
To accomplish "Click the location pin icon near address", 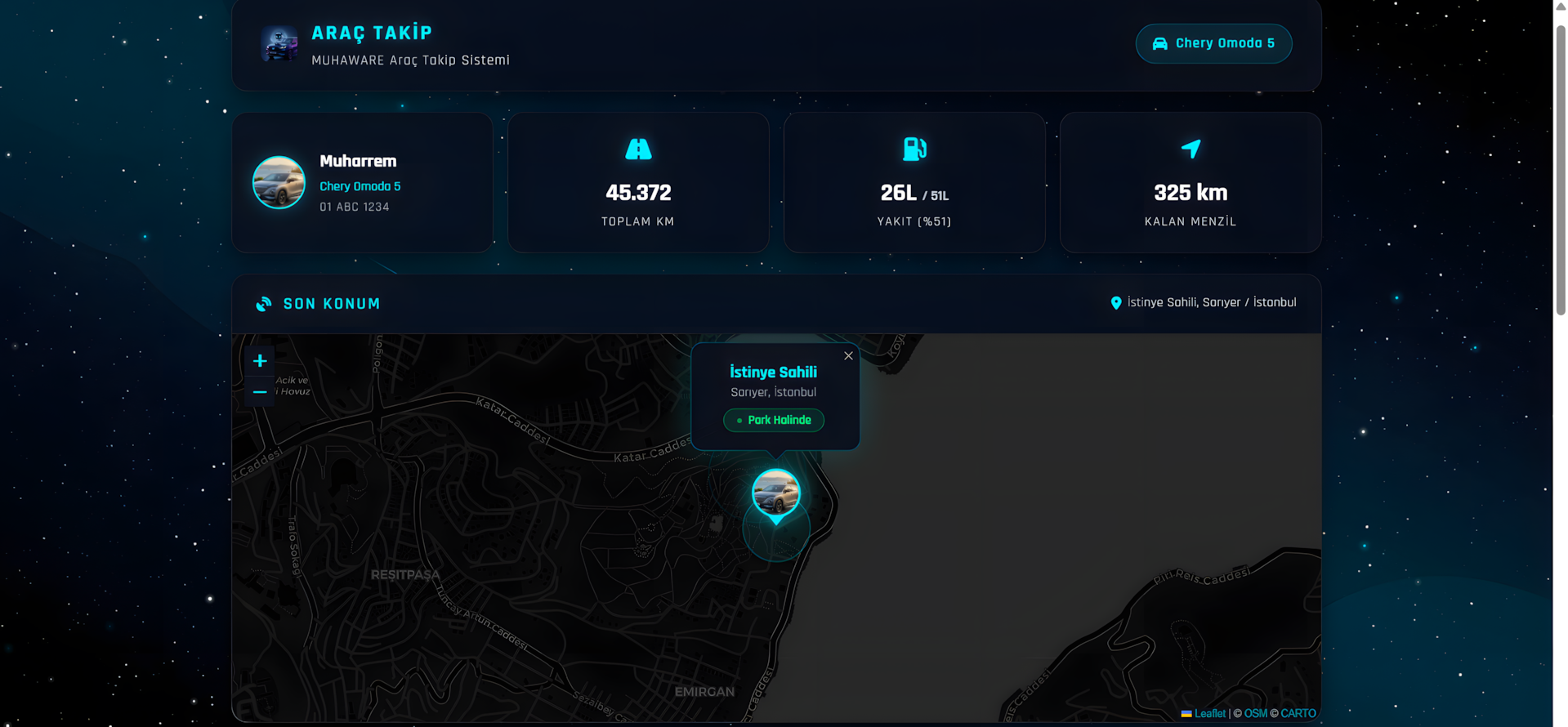I will pos(1116,303).
